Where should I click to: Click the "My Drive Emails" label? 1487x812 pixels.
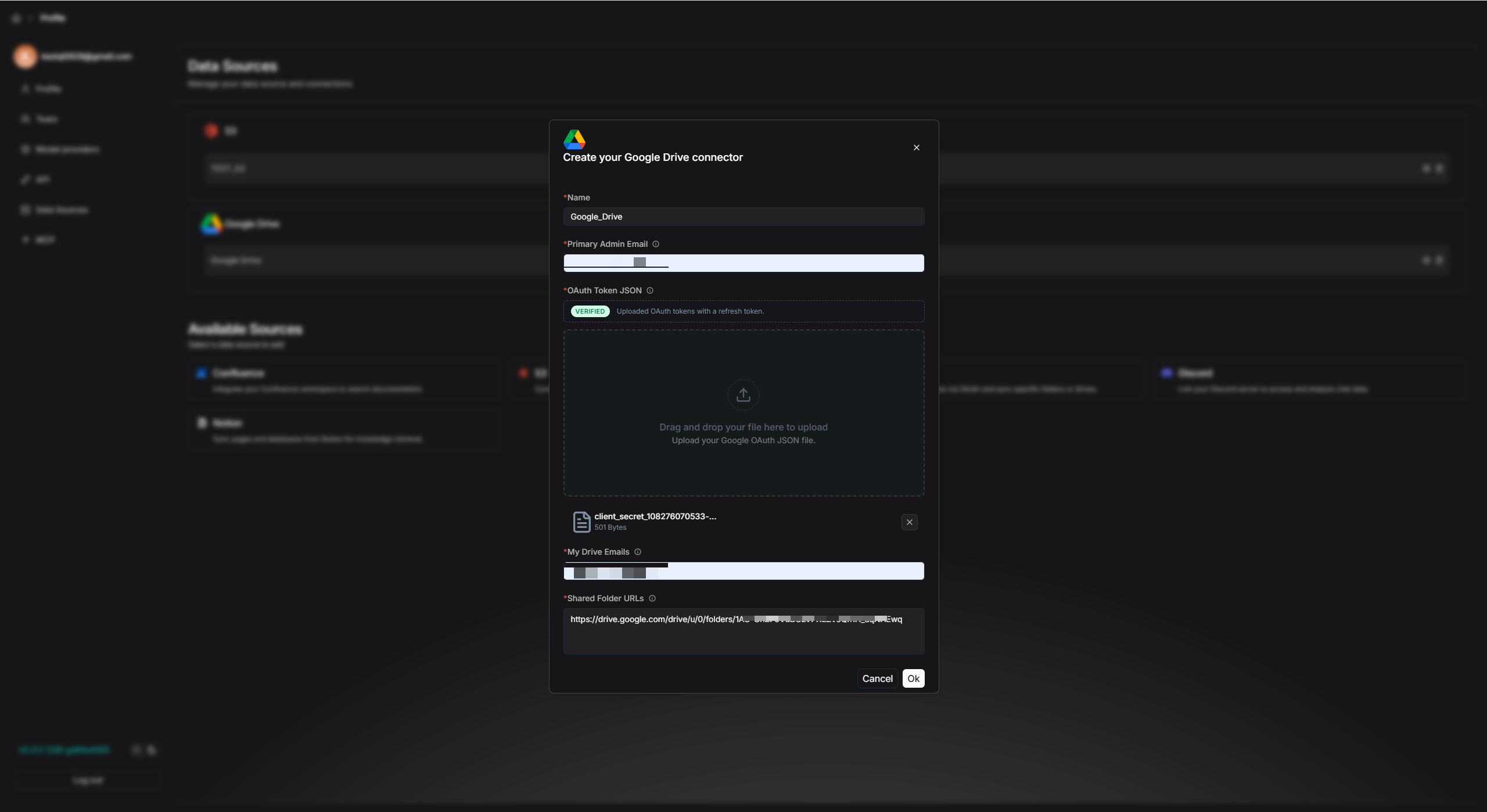[x=598, y=552]
